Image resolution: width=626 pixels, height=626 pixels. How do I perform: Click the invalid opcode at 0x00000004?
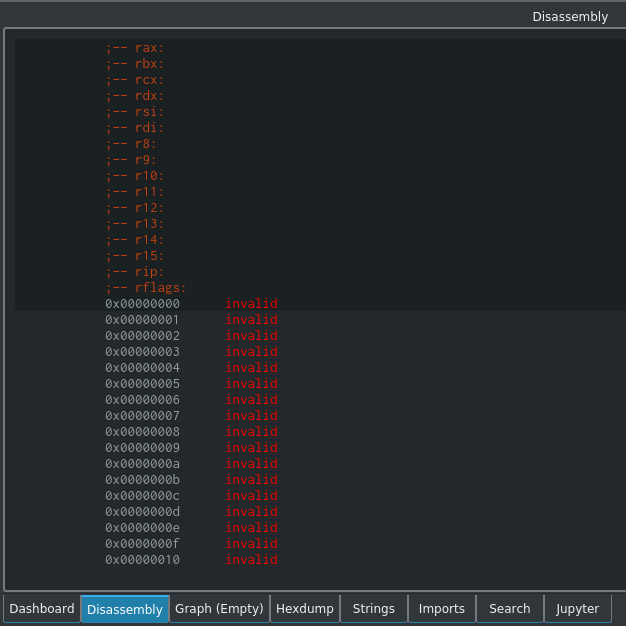252,367
